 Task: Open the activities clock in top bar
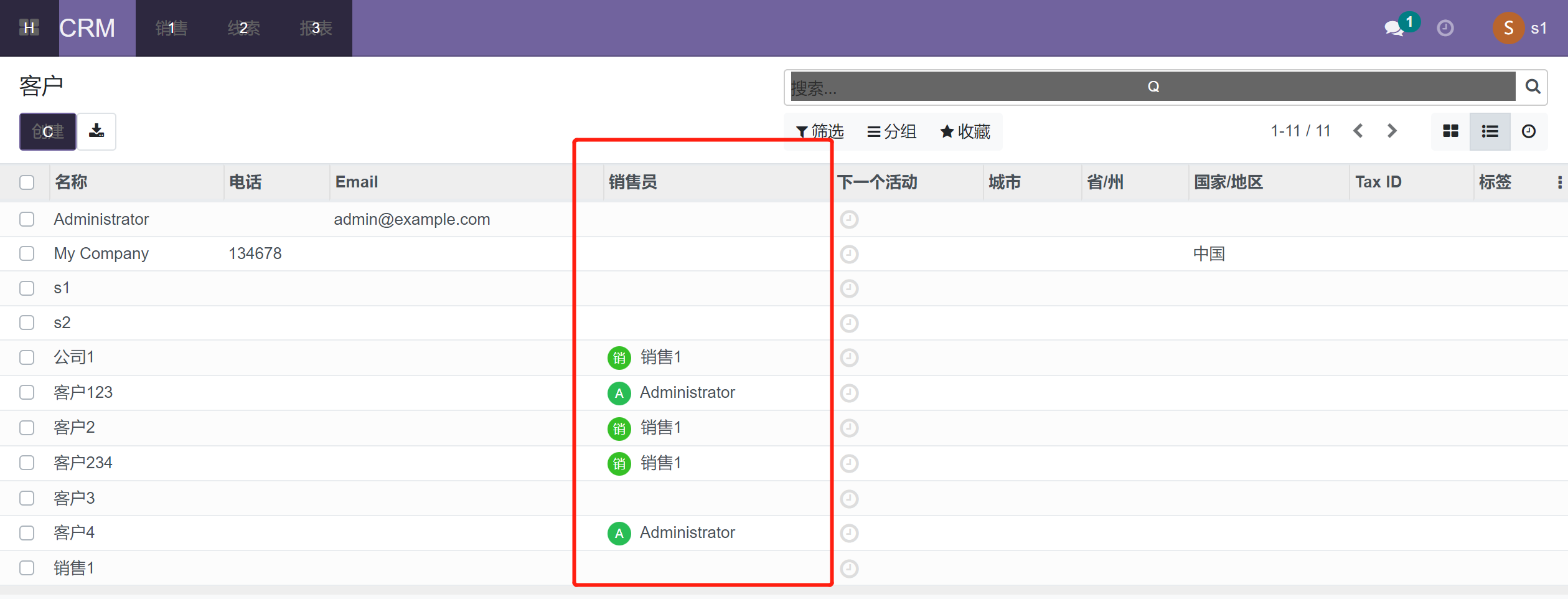click(x=1445, y=28)
